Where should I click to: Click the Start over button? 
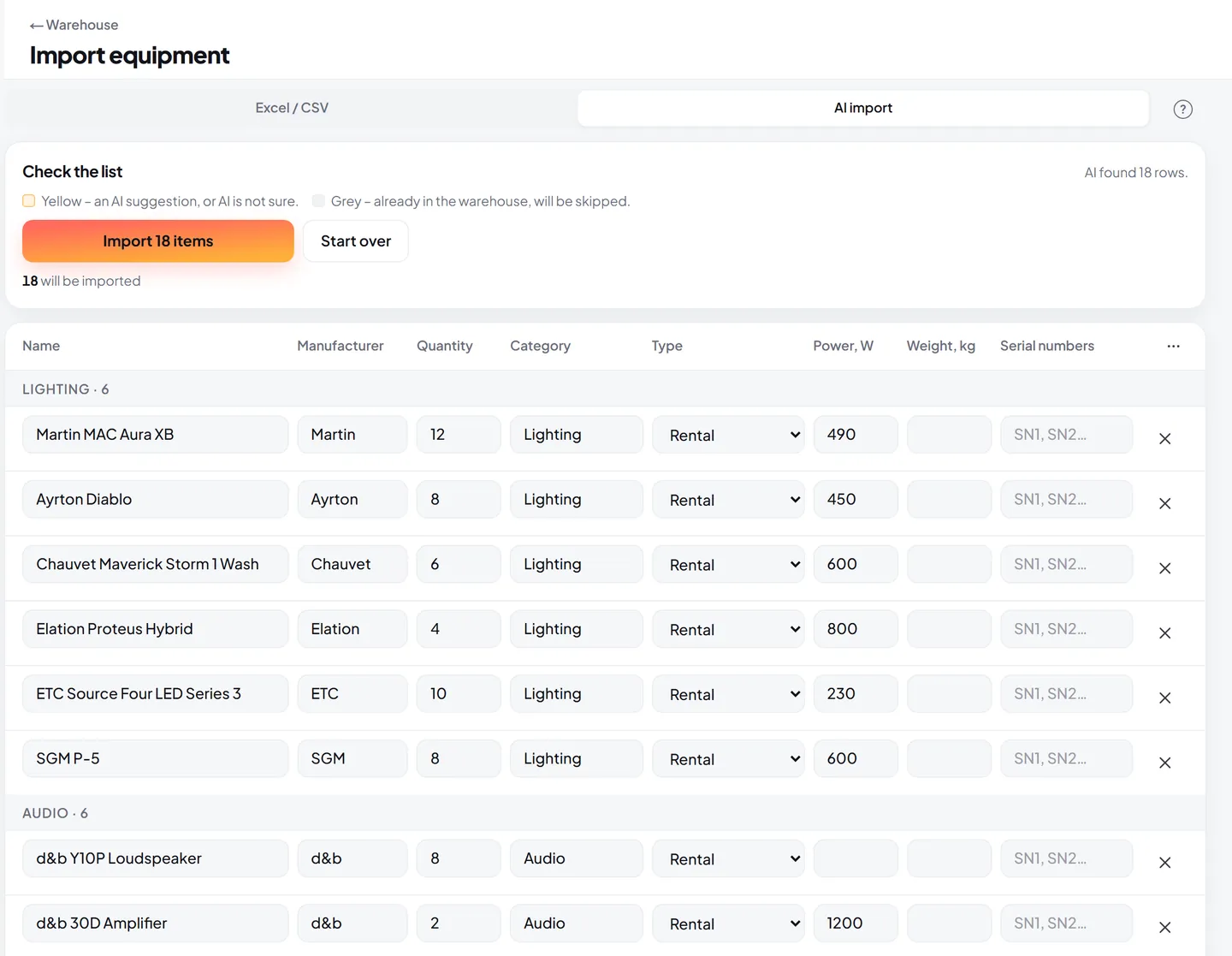pyautogui.click(x=356, y=241)
